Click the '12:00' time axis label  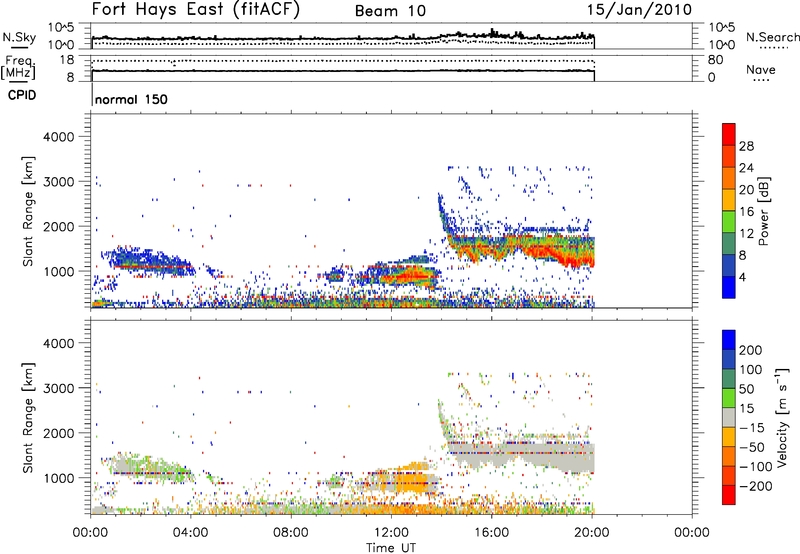[391, 533]
